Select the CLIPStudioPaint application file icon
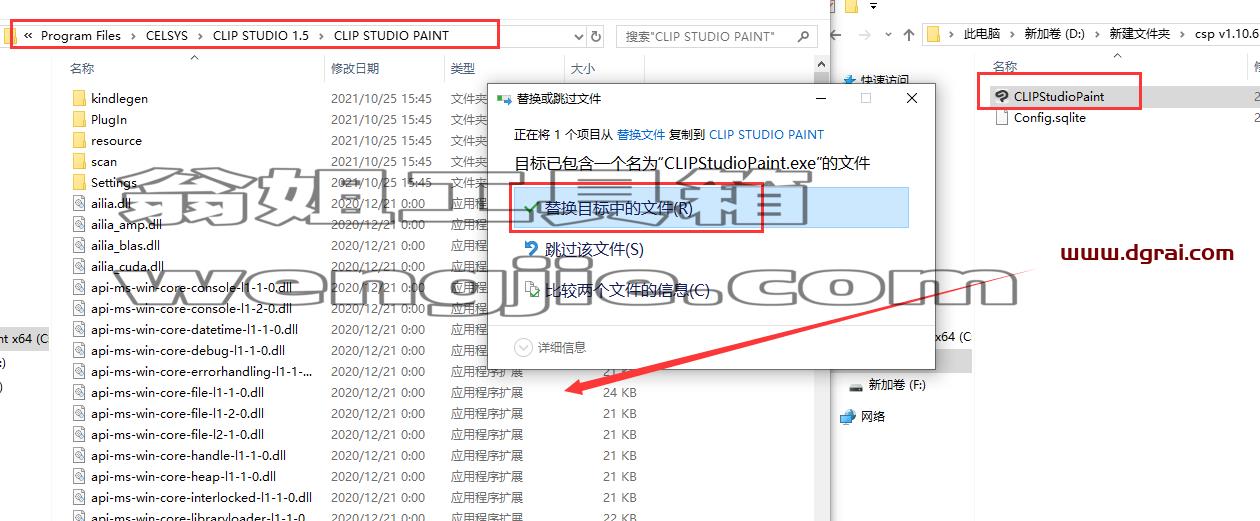 pos(1000,97)
